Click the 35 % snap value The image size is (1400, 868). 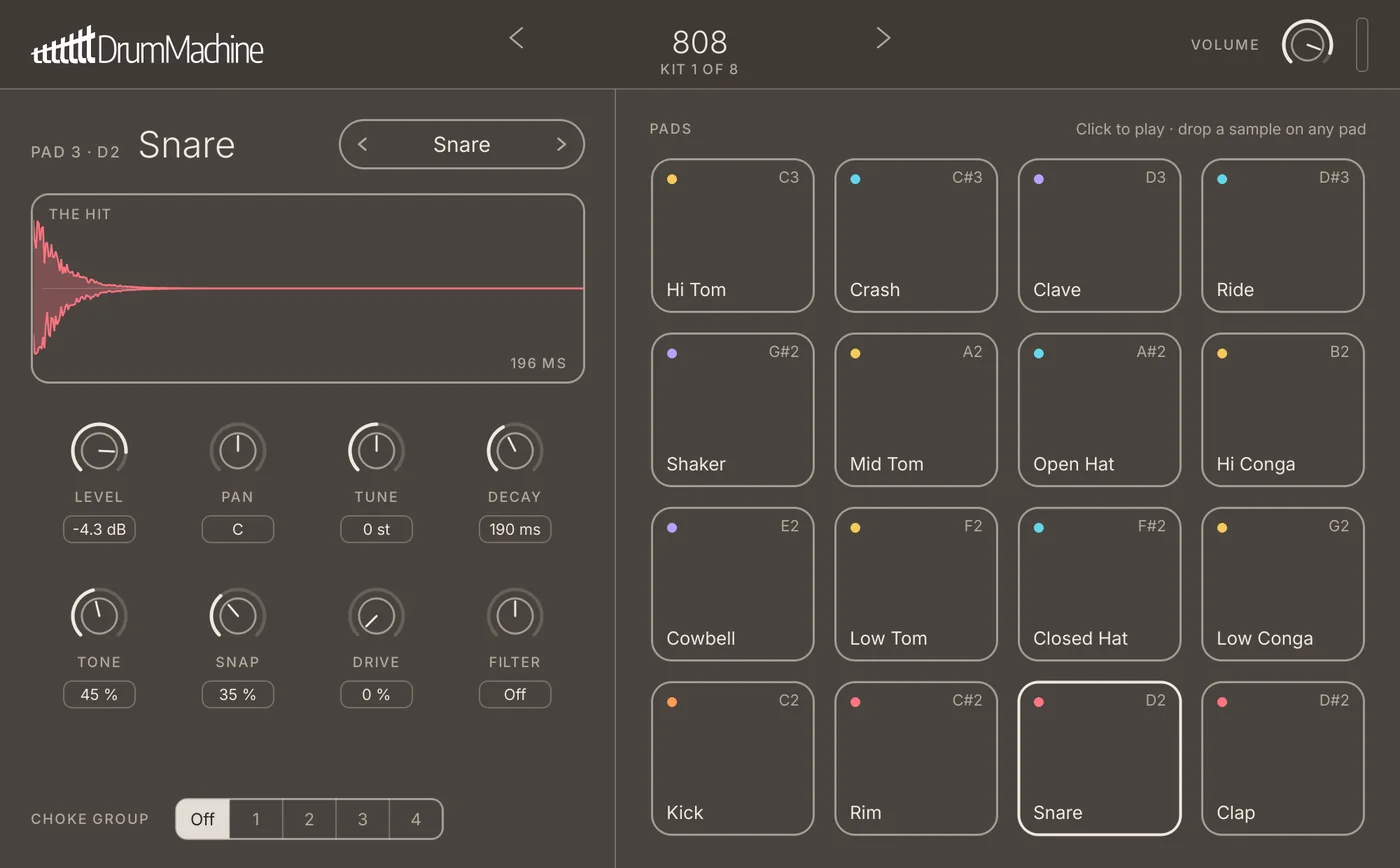coord(238,694)
